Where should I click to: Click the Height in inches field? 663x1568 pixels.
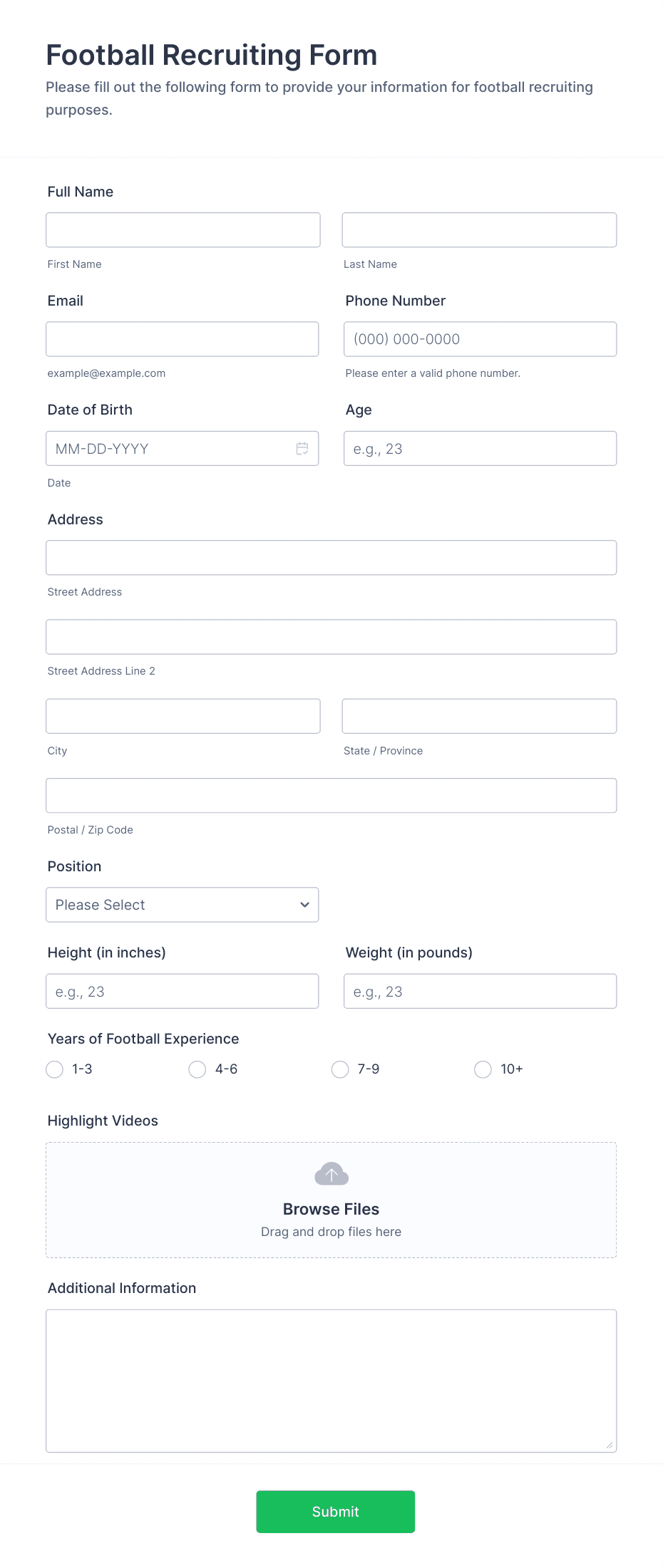pyautogui.click(x=182, y=990)
